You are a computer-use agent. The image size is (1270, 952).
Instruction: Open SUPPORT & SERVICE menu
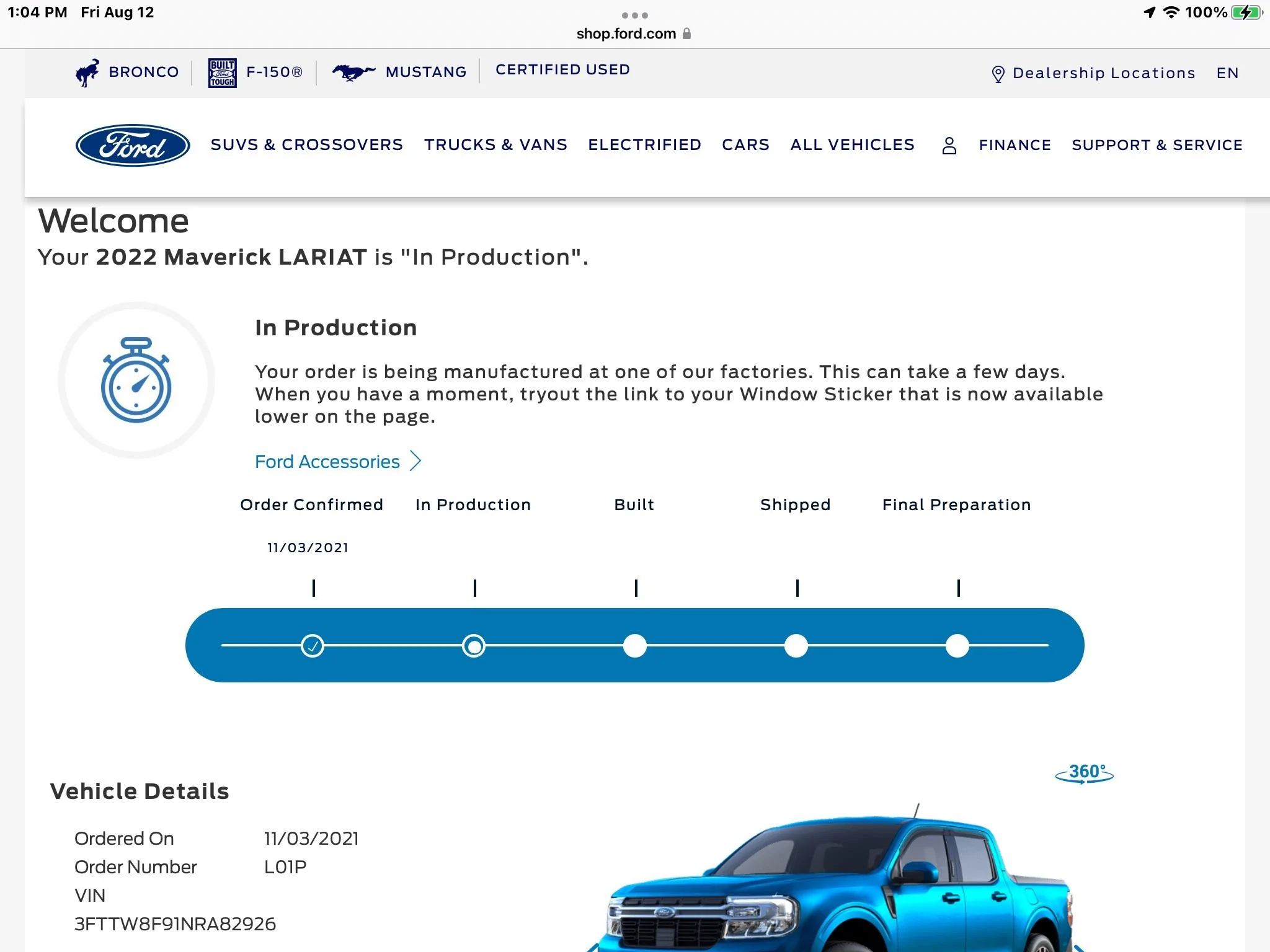[x=1157, y=146]
